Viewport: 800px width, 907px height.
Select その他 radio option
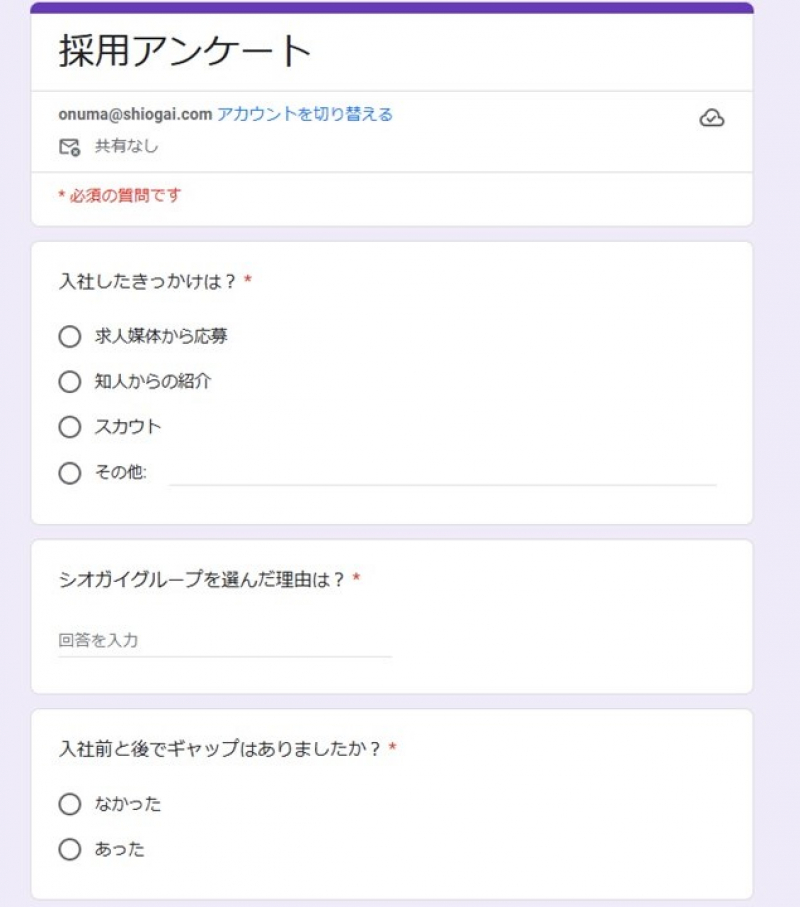69,473
